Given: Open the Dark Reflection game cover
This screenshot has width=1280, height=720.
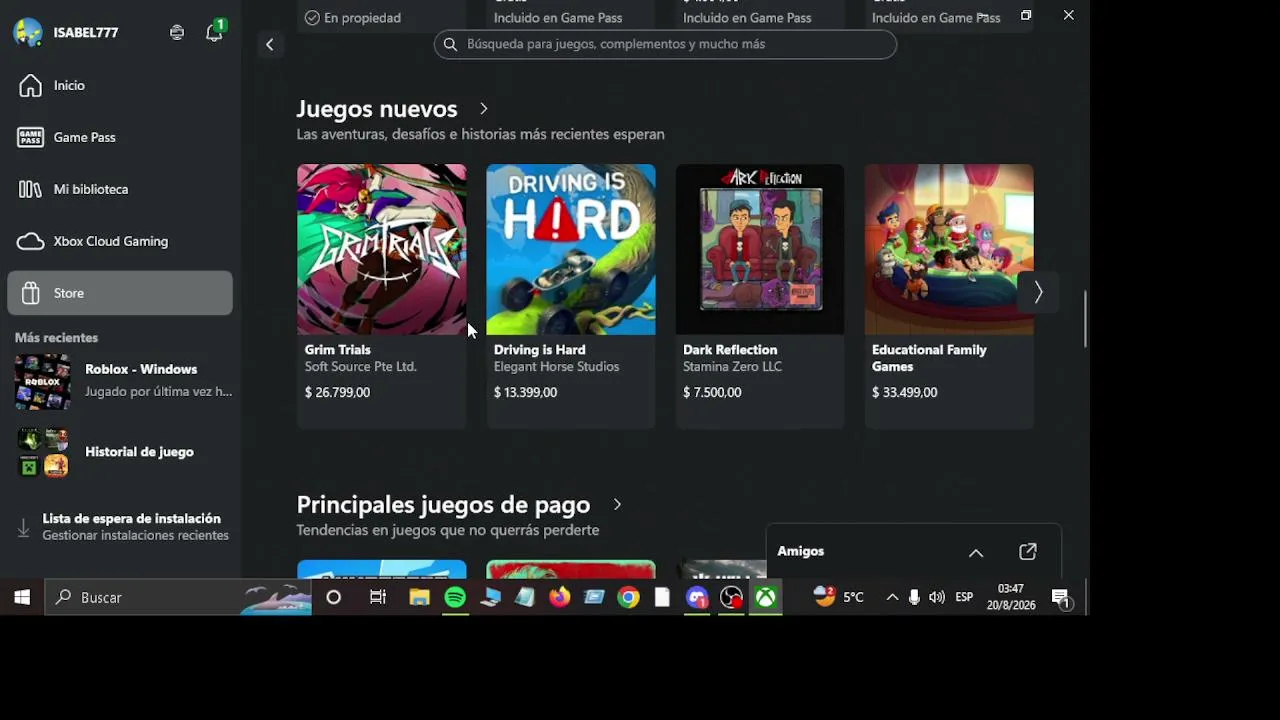Looking at the screenshot, I should (760, 249).
